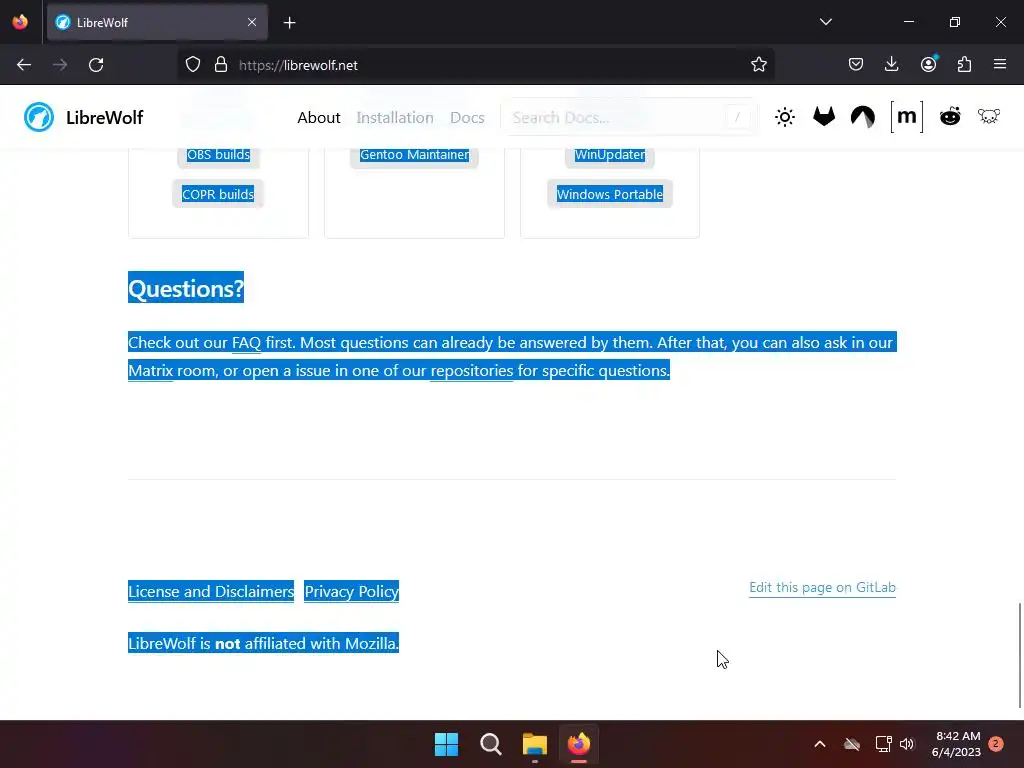The width and height of the screenshot is (1024, 768).
Task: Open the About nav item
Action: click(x=319, y=118)
